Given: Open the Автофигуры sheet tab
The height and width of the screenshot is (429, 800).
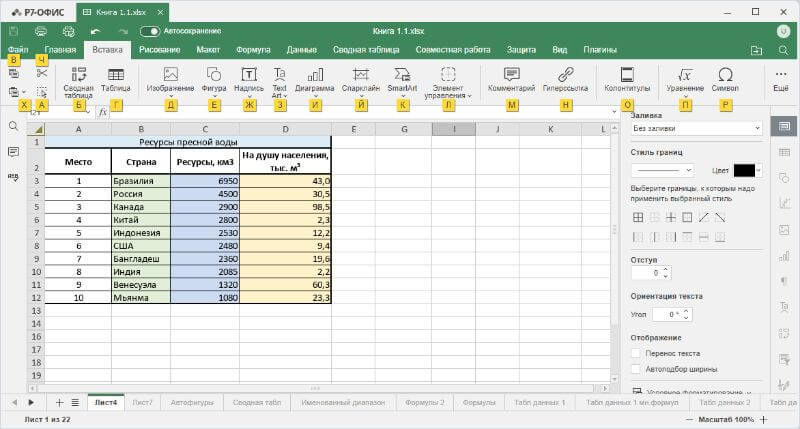Looking at the screenshot, I should point(192,402).
